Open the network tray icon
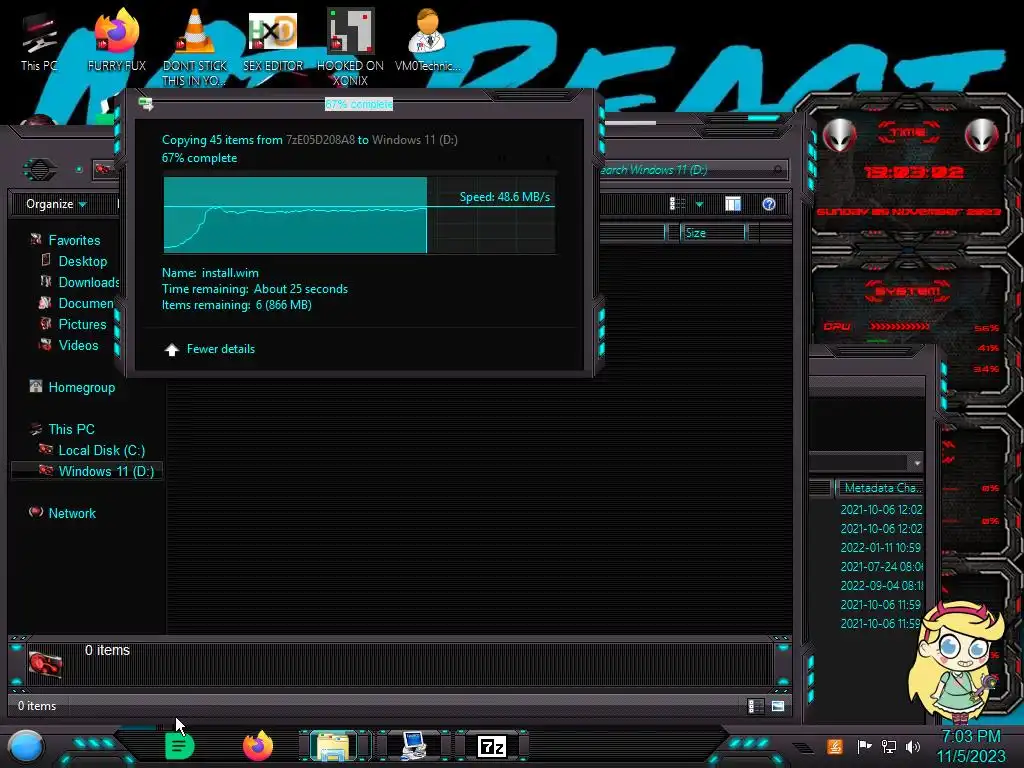Screen dimensions: 1024x768 (x=889, y=746)
